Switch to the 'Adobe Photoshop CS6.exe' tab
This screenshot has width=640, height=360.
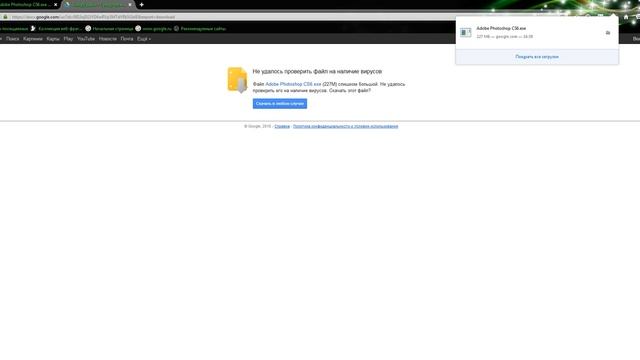click(26, 4)
